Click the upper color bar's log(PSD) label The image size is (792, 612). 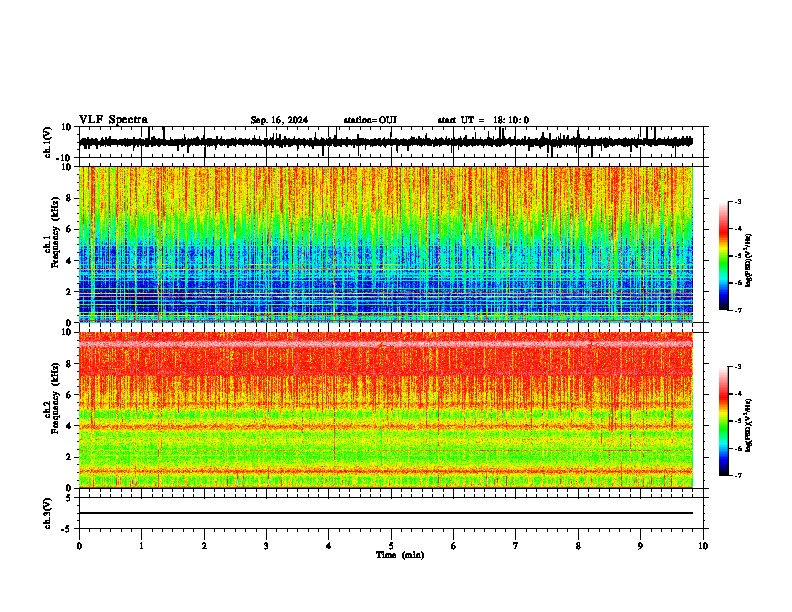click(748, 261)
